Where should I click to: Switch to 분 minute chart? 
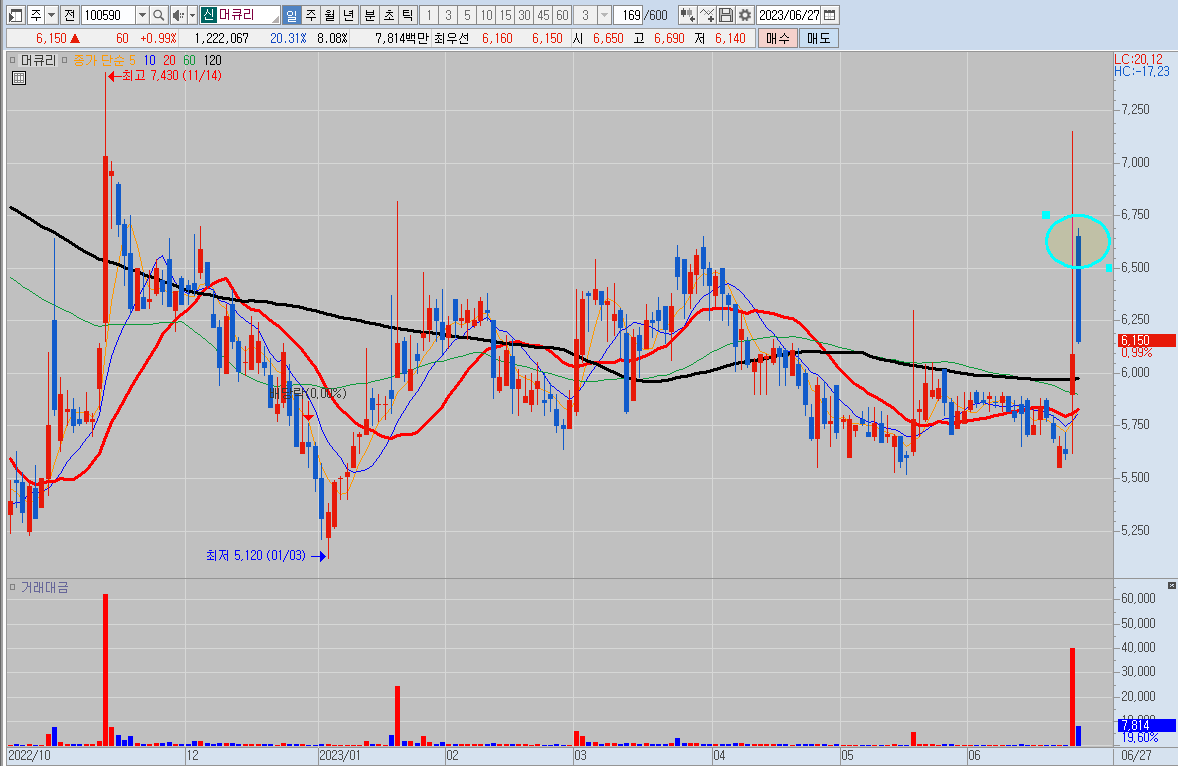(369, 15)
